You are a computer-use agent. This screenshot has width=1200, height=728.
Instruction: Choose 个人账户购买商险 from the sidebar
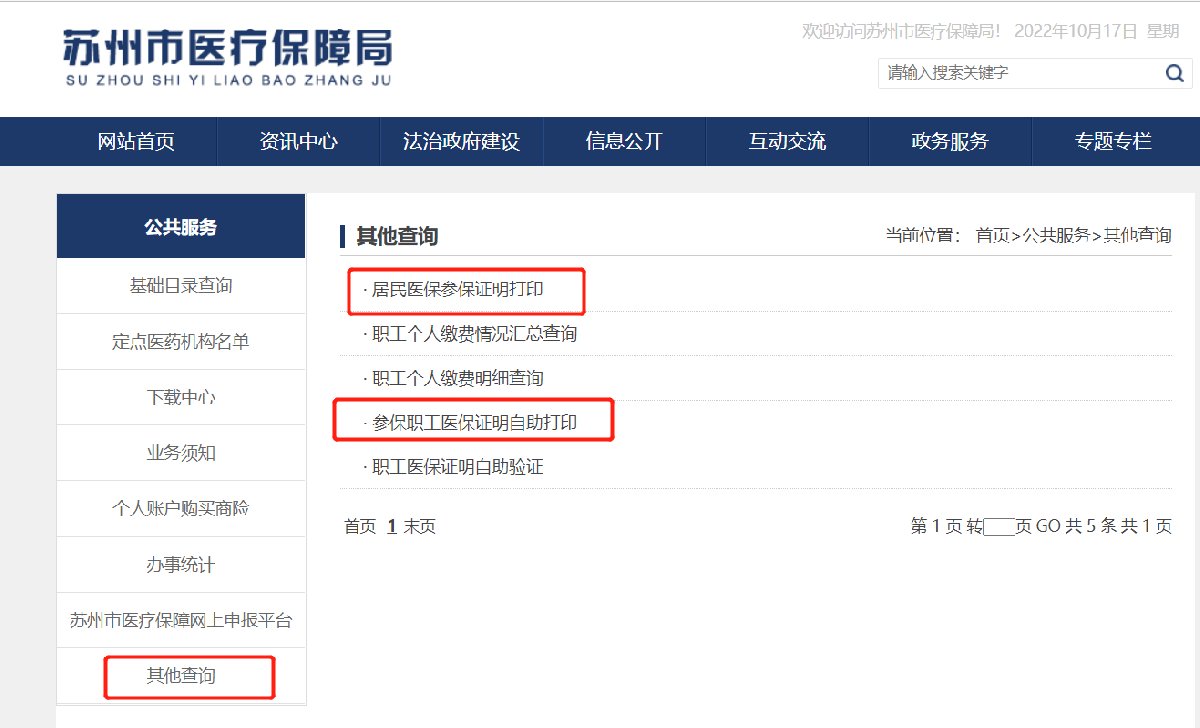[181, 508]
